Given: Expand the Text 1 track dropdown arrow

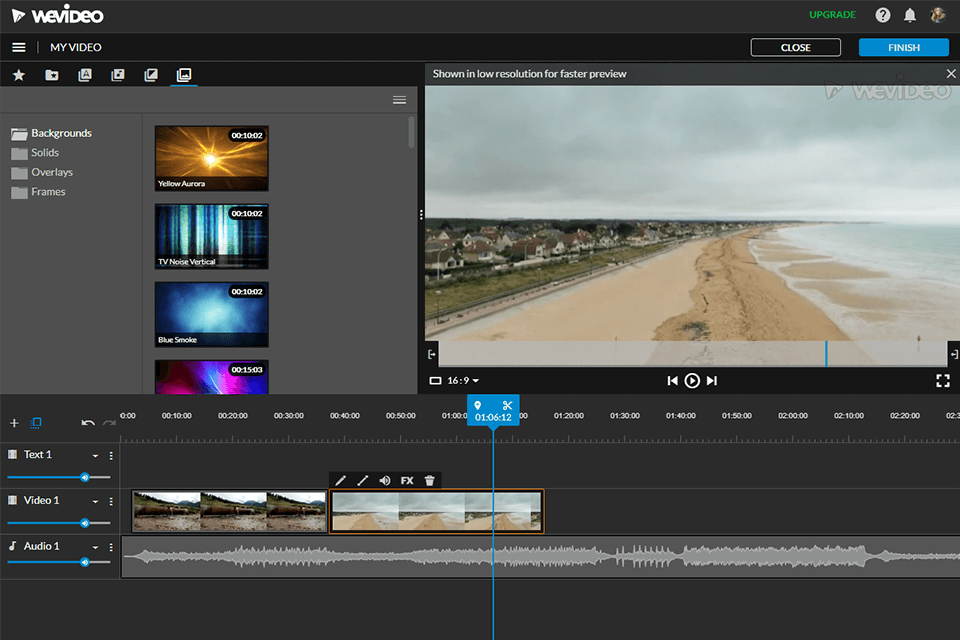Looking at the screenshot, I should (95, 456).
